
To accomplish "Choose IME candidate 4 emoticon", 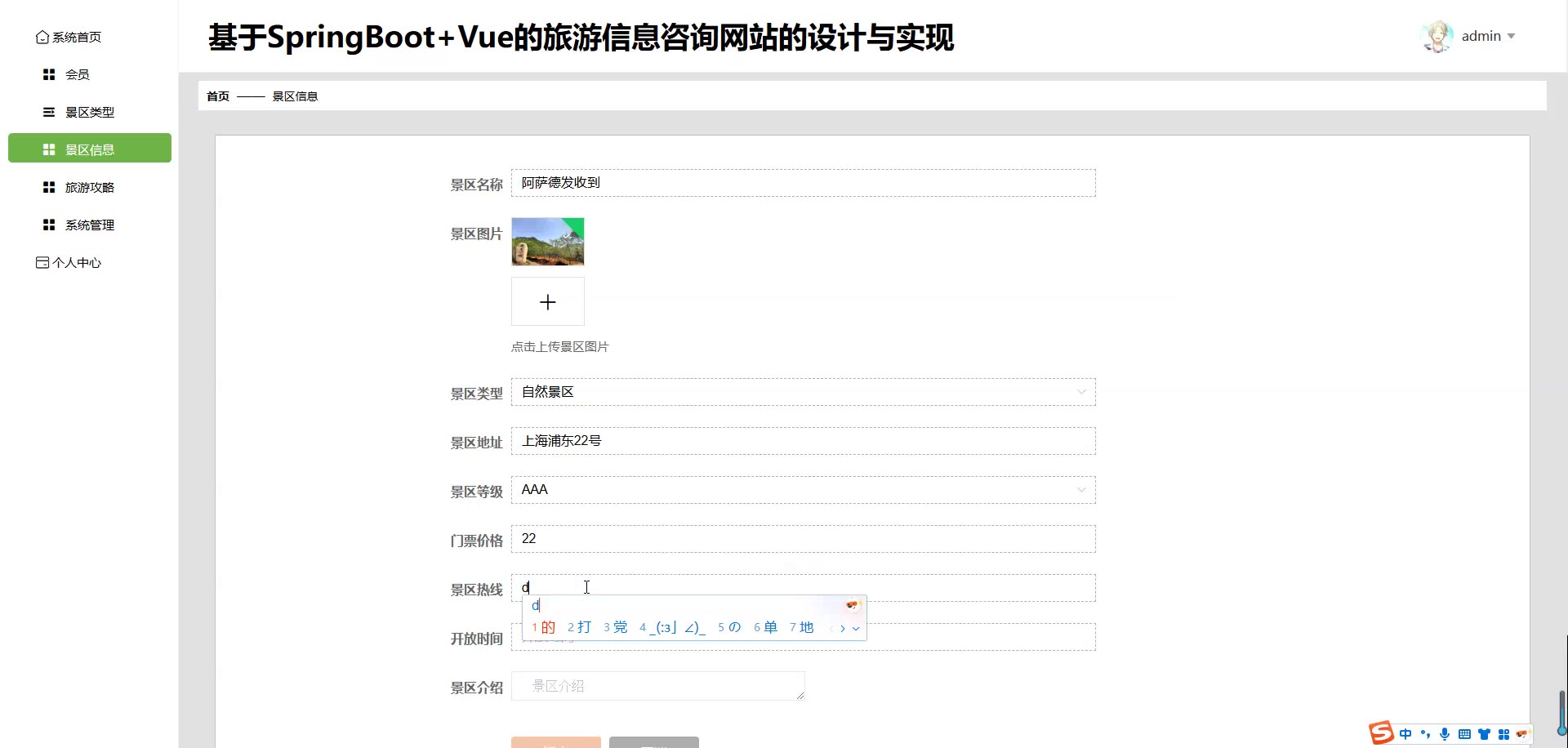I will (x=672, y=627).
